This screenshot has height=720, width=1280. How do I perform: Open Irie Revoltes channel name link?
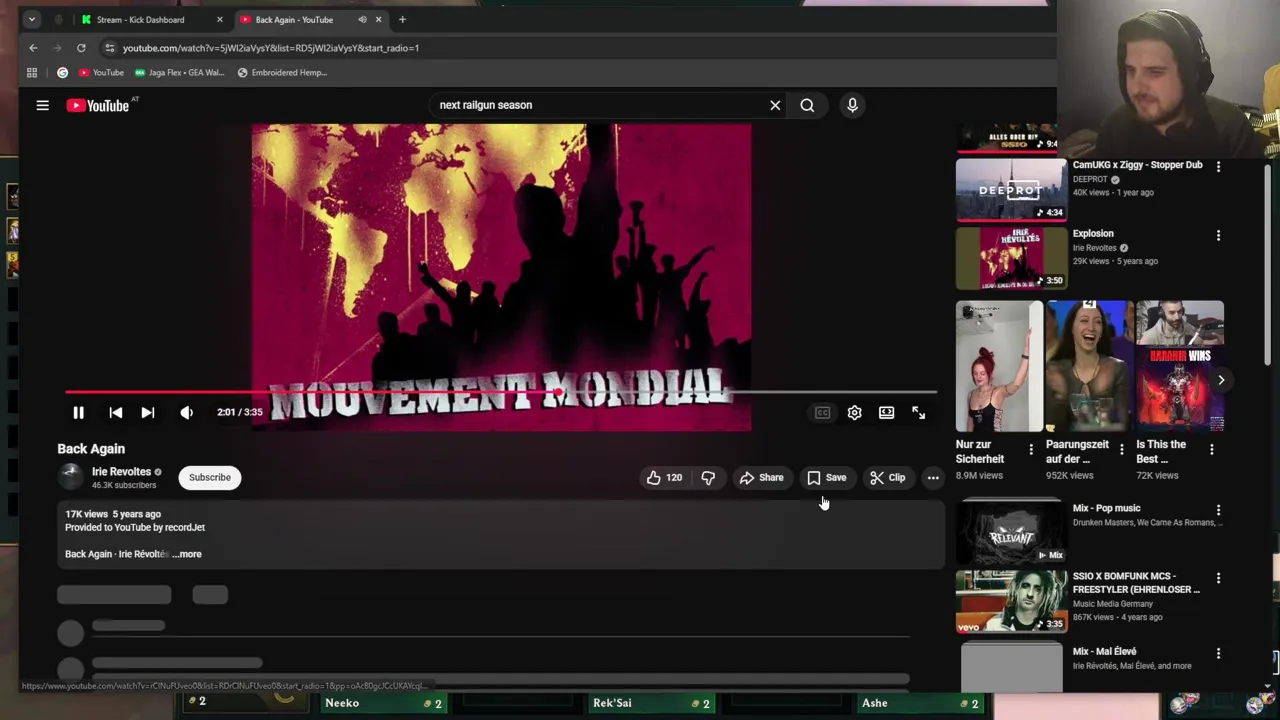121,471
